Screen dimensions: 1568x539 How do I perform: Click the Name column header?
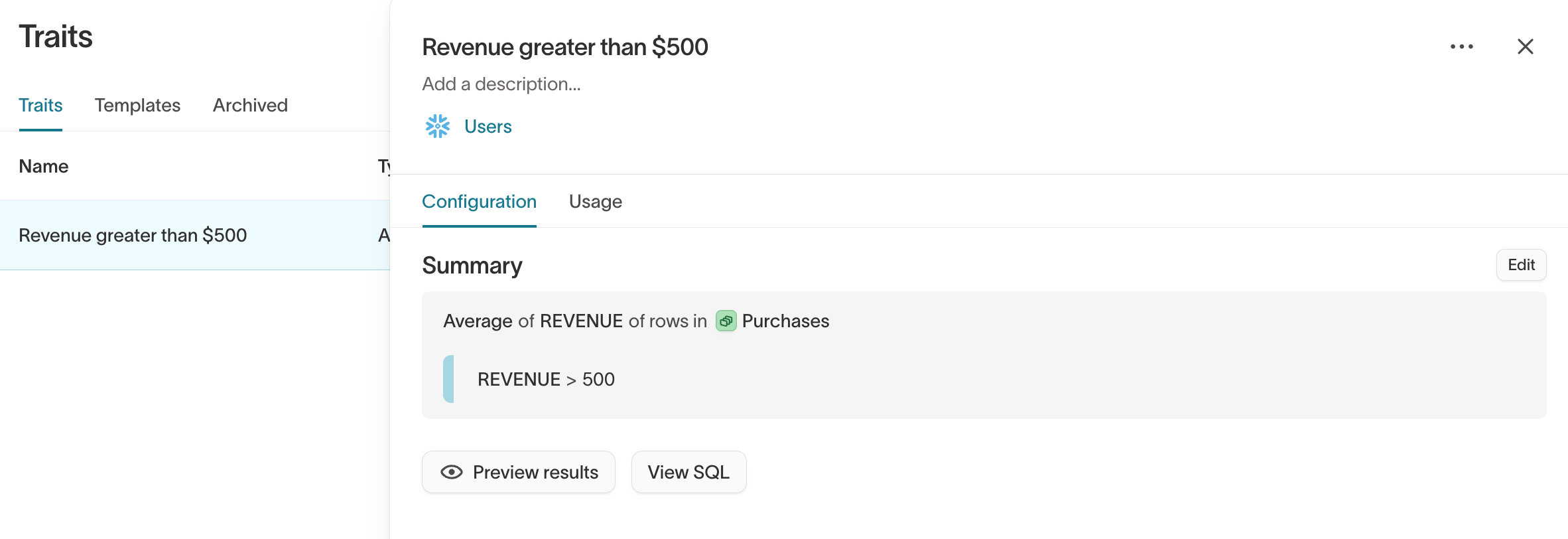point(44,166)
